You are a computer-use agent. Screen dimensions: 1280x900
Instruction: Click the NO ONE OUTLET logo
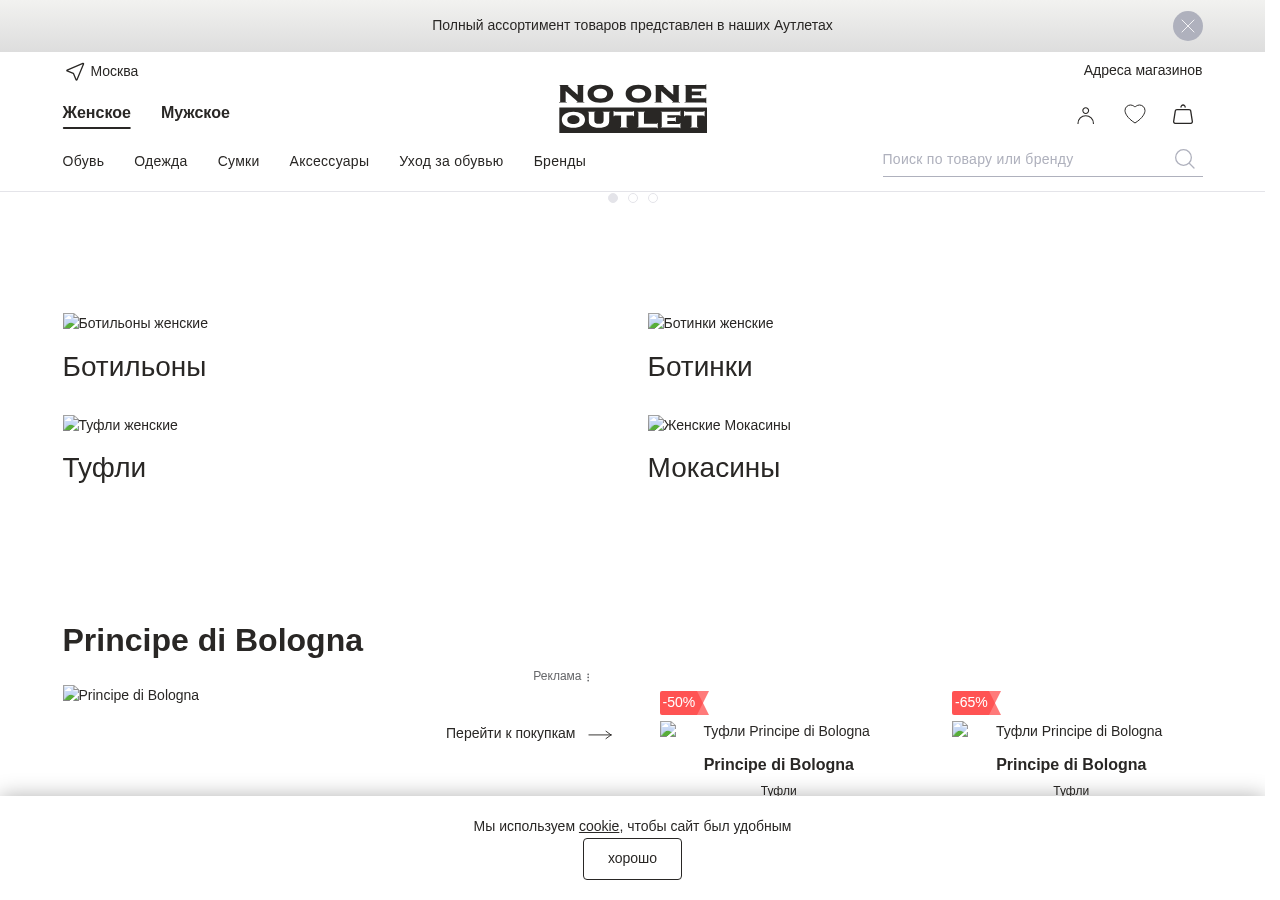click(x=633, y=108)
